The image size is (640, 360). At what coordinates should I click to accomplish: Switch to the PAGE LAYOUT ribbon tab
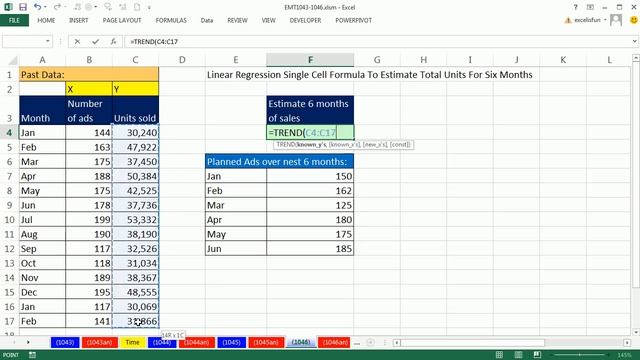pyautogui.click(x=122, y=20)
